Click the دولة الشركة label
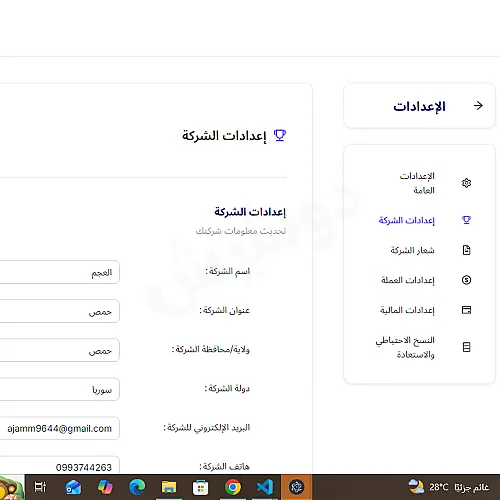Screen dimensions: 500x500 227,388
